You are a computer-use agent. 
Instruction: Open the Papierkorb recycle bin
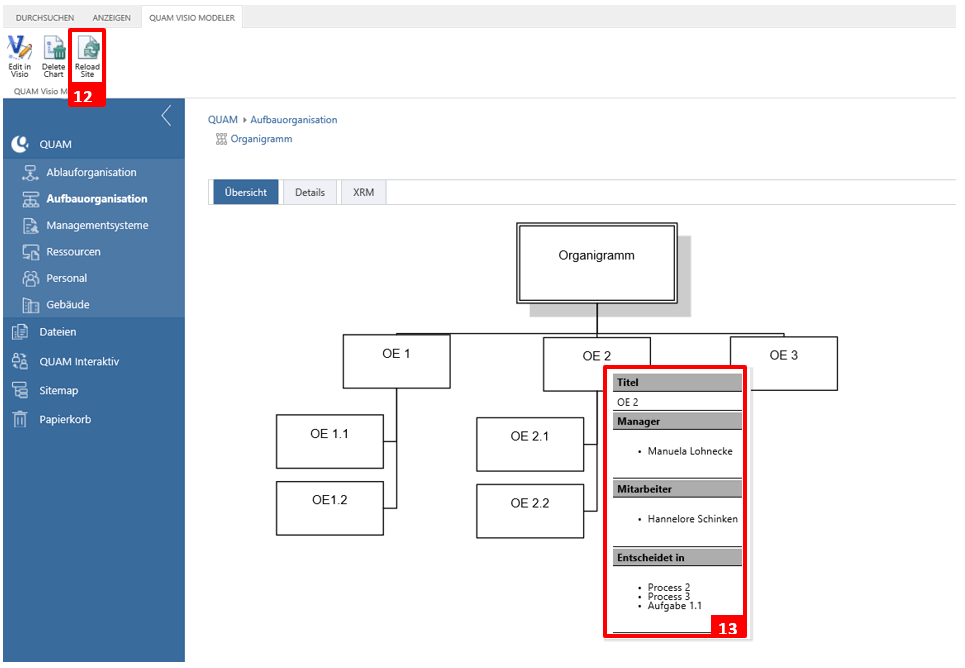click(x=64, y=420)
